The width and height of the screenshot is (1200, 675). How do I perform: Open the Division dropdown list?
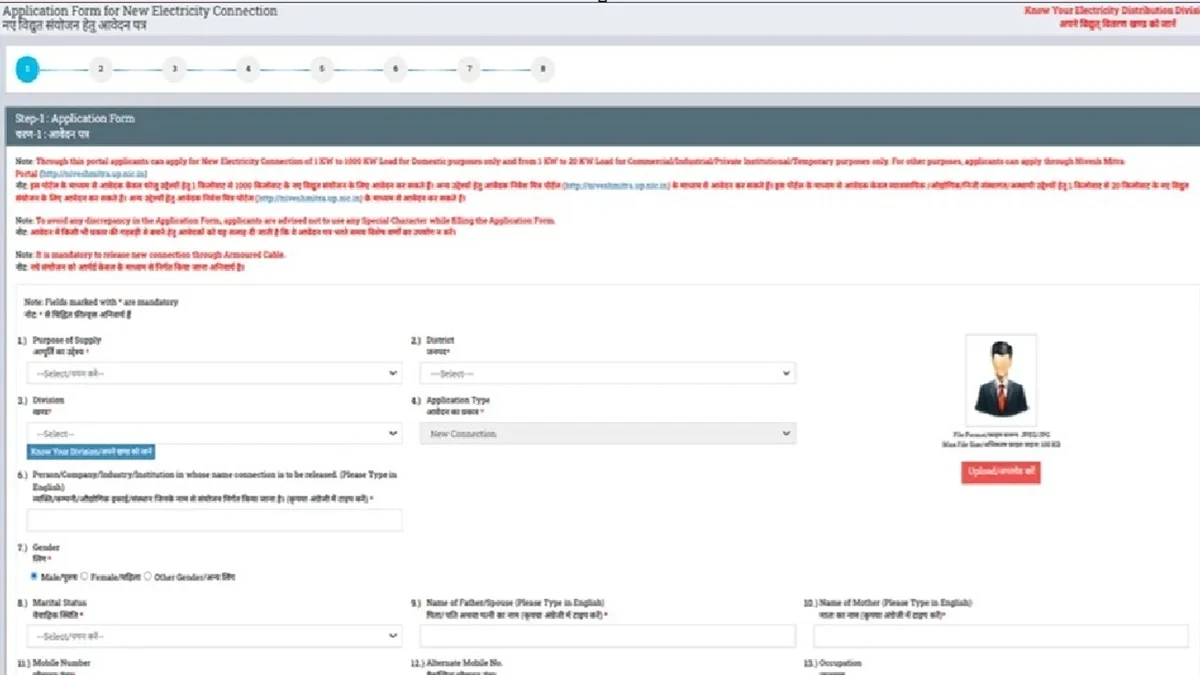pos(214,434)
